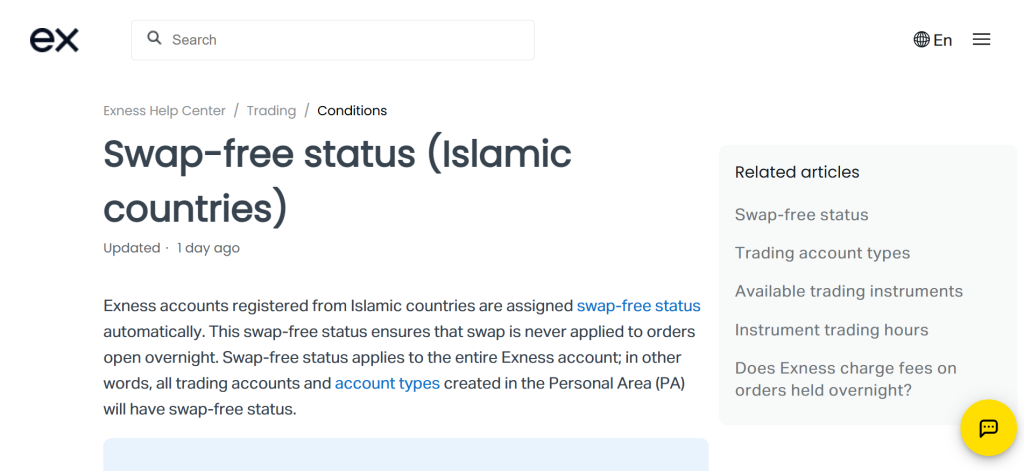Open the yellow live chat button
The height and width of the screenshot is (471, 1024).
click(989, 428)
